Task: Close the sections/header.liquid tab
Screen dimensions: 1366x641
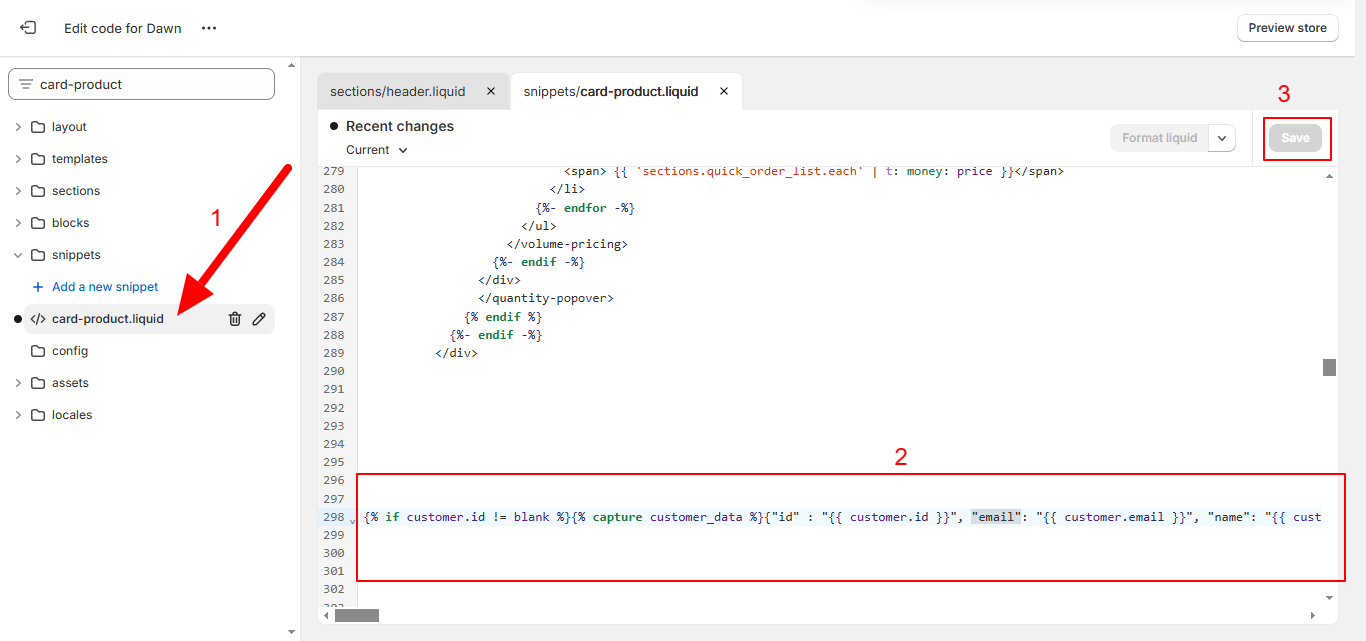Action: [490, 91]
